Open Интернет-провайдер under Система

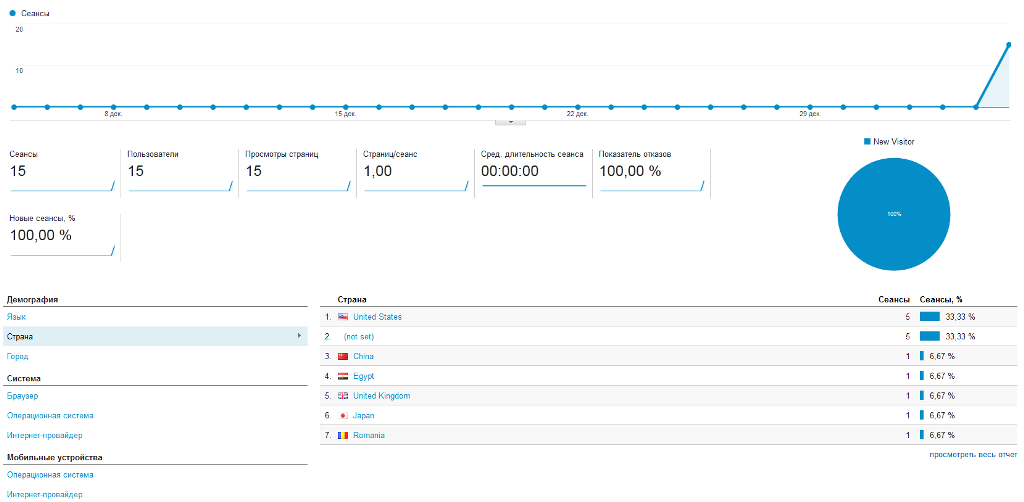(x=44, y=435)
